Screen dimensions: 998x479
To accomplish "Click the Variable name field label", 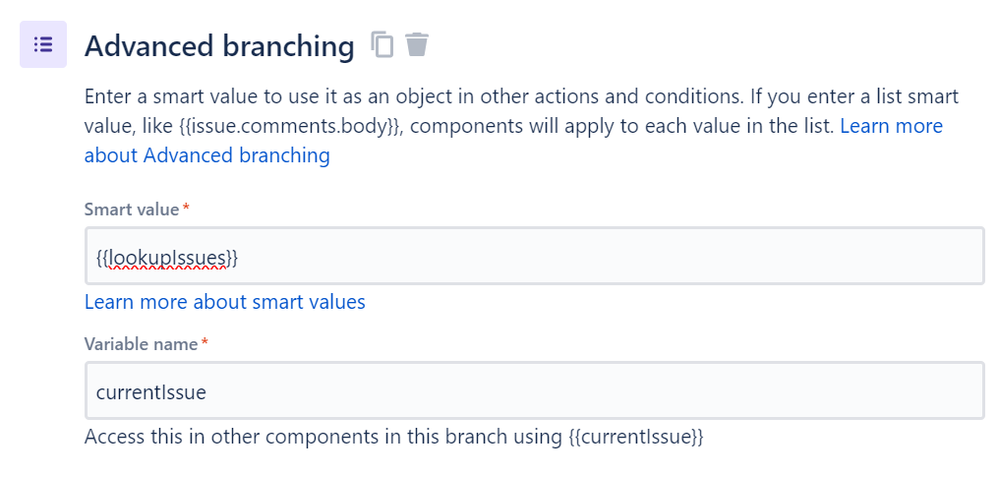I will pyautogui.click(x=141, y=344).
